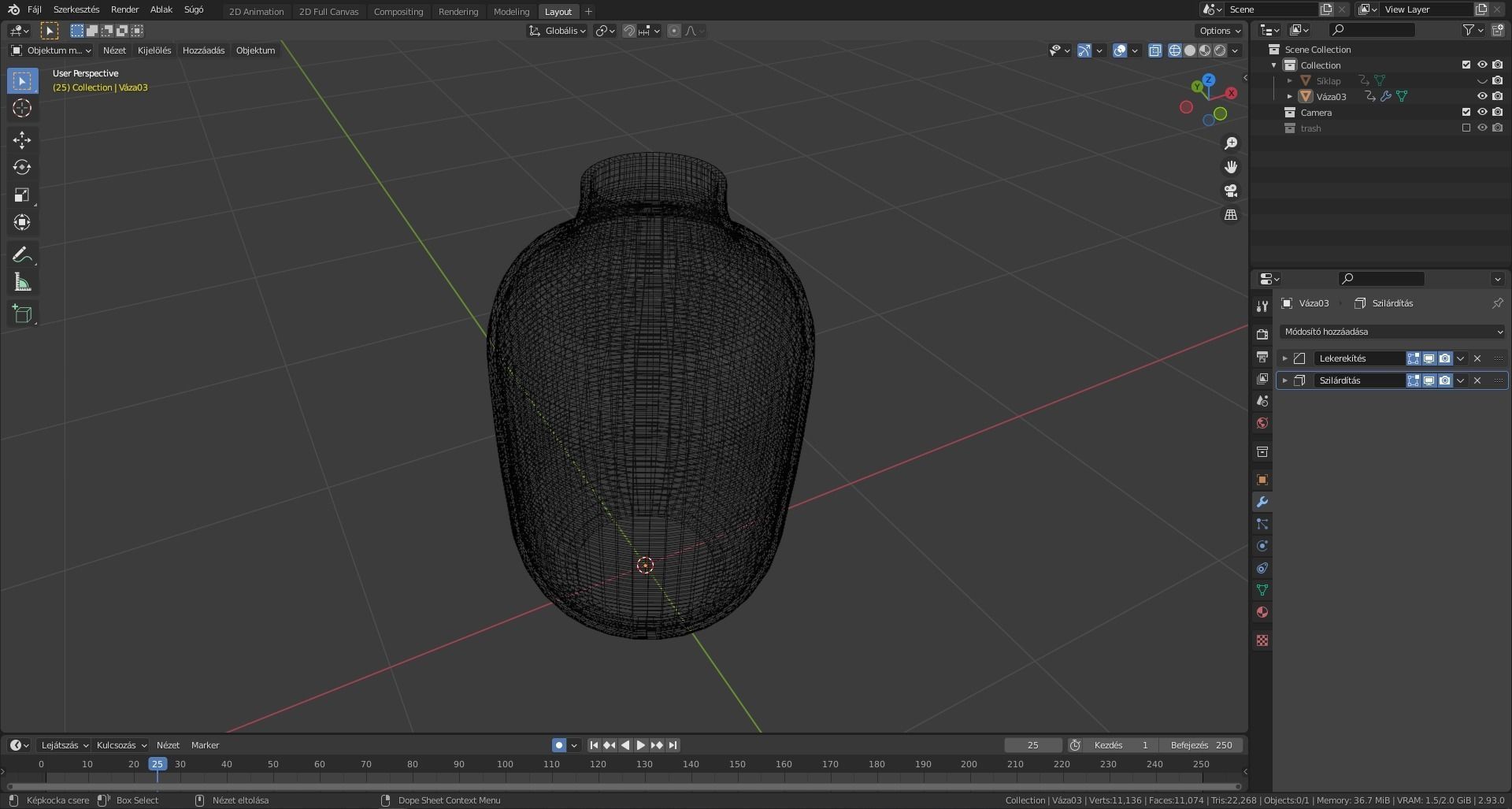The height and width of the screenshot is (809, 1512).
Task: Open Módosító hozzáadása dropdown
Action: pyautogui.click(x=1392, y=332)
